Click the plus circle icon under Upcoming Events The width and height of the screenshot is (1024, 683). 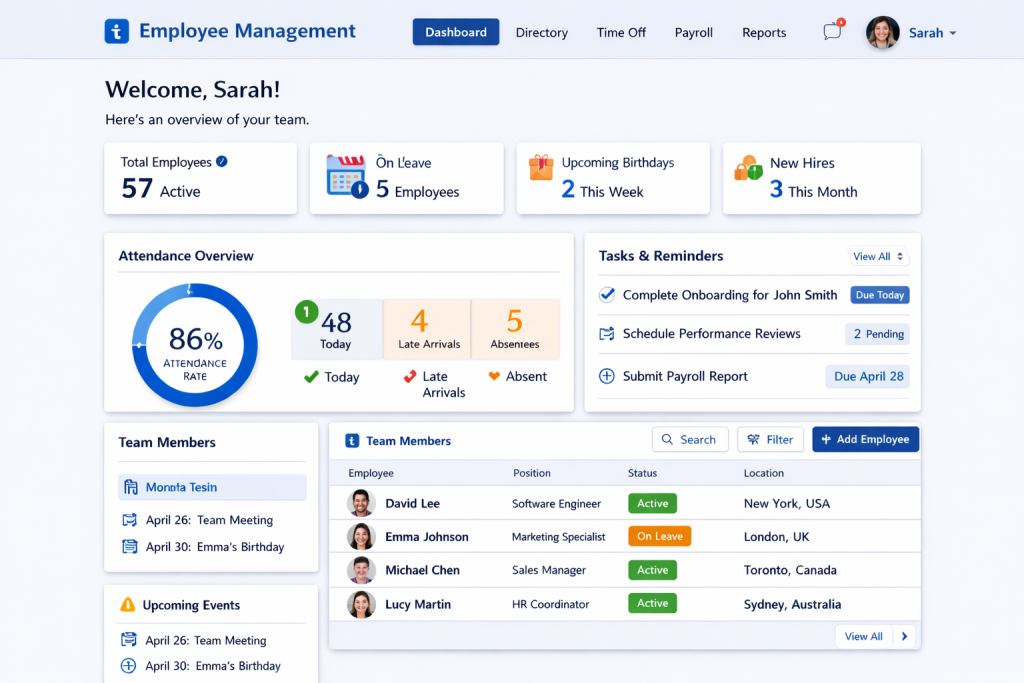129,666
